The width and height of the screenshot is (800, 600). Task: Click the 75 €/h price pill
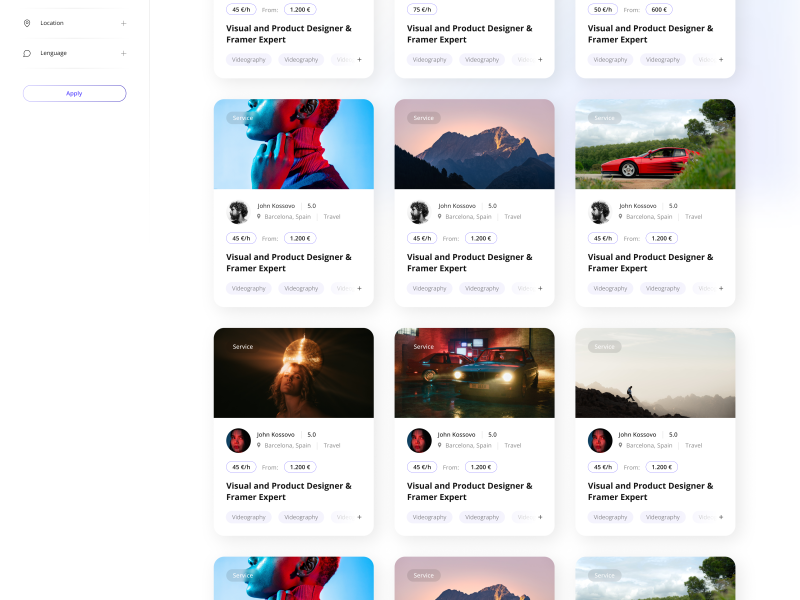tap(422, 9)
